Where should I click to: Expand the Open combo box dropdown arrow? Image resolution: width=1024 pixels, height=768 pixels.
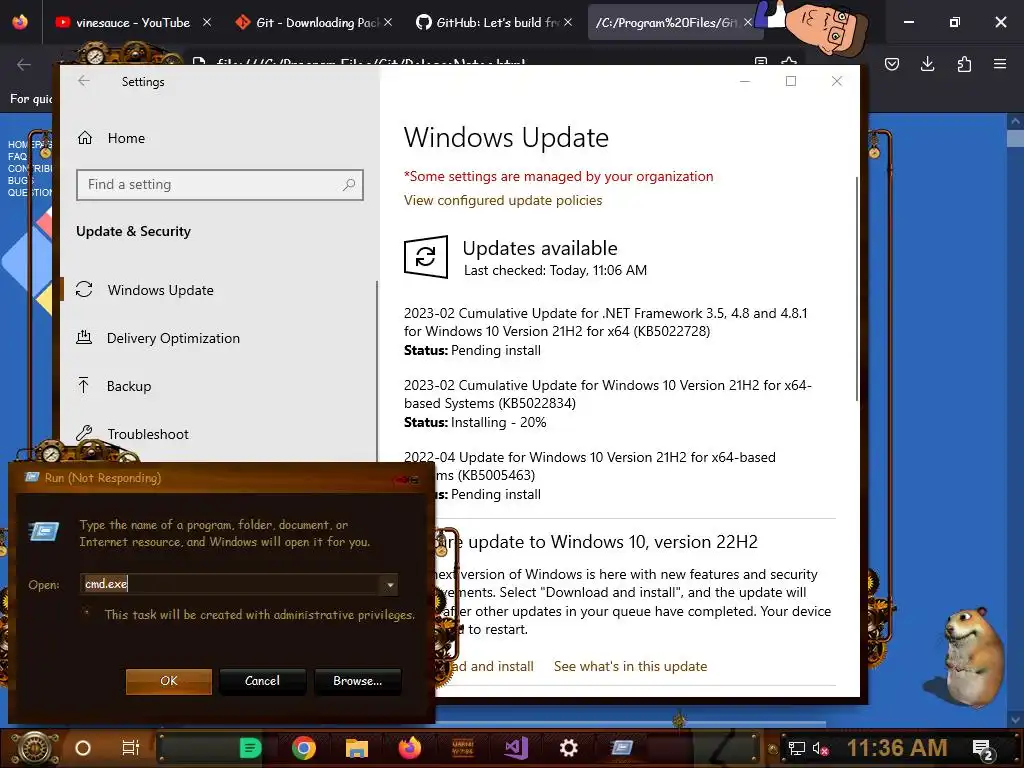[x=390, y=584]
